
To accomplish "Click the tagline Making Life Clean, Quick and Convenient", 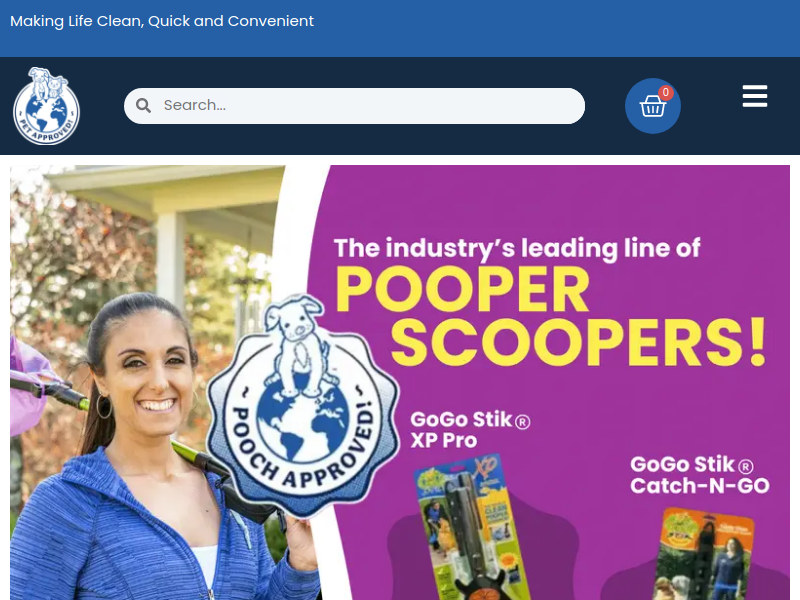I will tap(162, 21).
